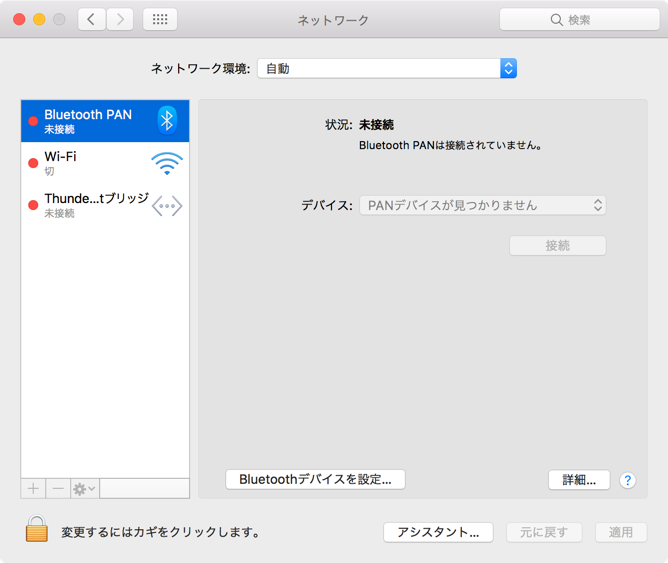
Task: Click Bluetoothデバイスを設定... button
Action: [315, 480]
